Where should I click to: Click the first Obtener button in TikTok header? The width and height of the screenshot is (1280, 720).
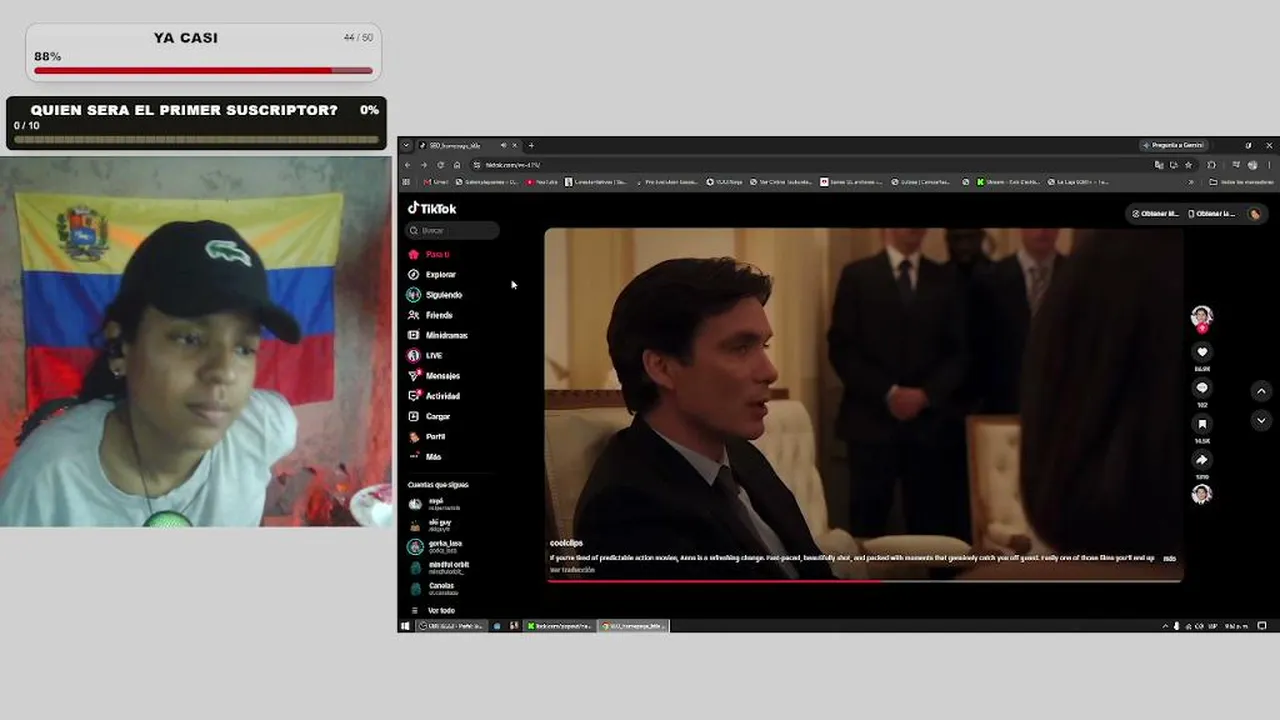coord(1156,214)
